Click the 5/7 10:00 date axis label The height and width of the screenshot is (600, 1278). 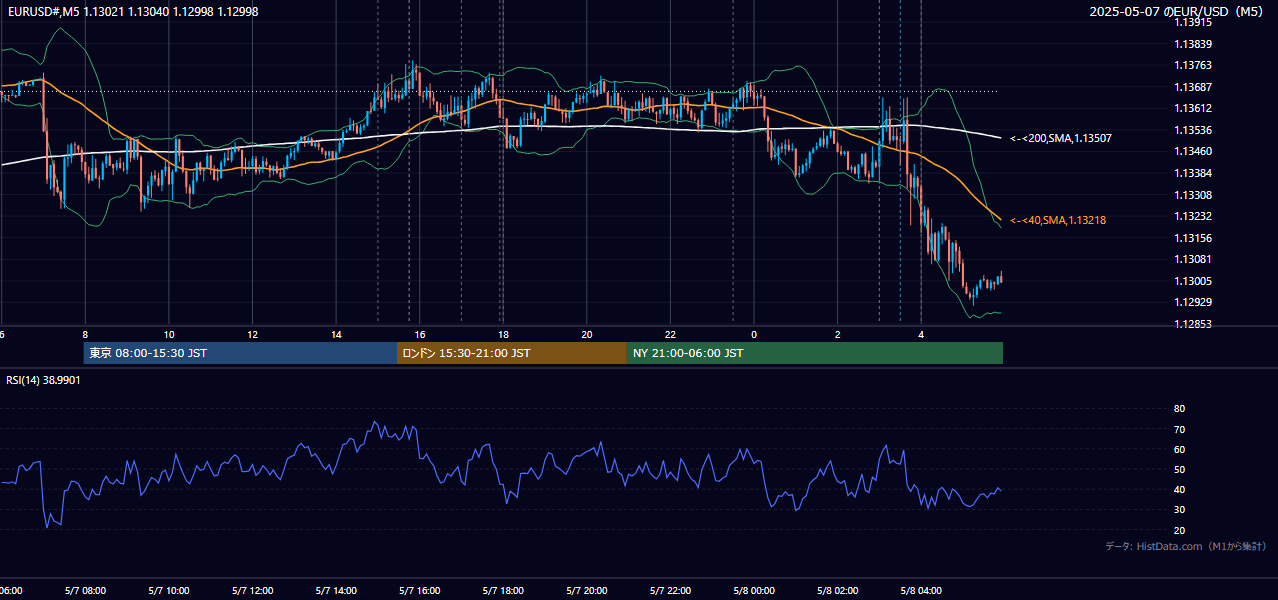pos(169,591)
